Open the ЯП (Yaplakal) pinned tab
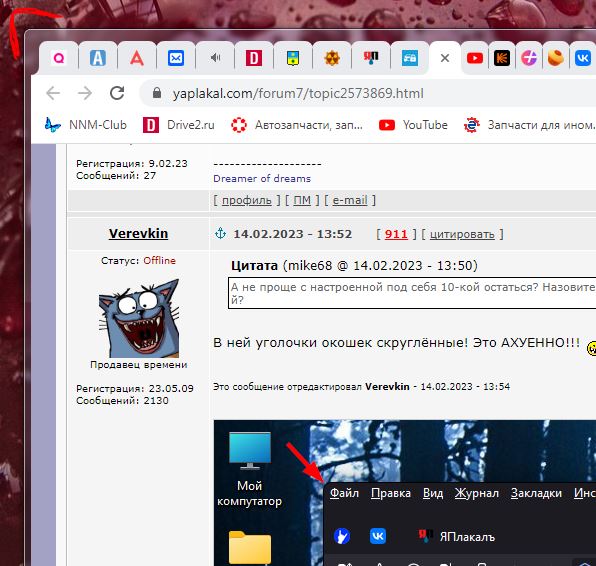 (x=371, y=58)
